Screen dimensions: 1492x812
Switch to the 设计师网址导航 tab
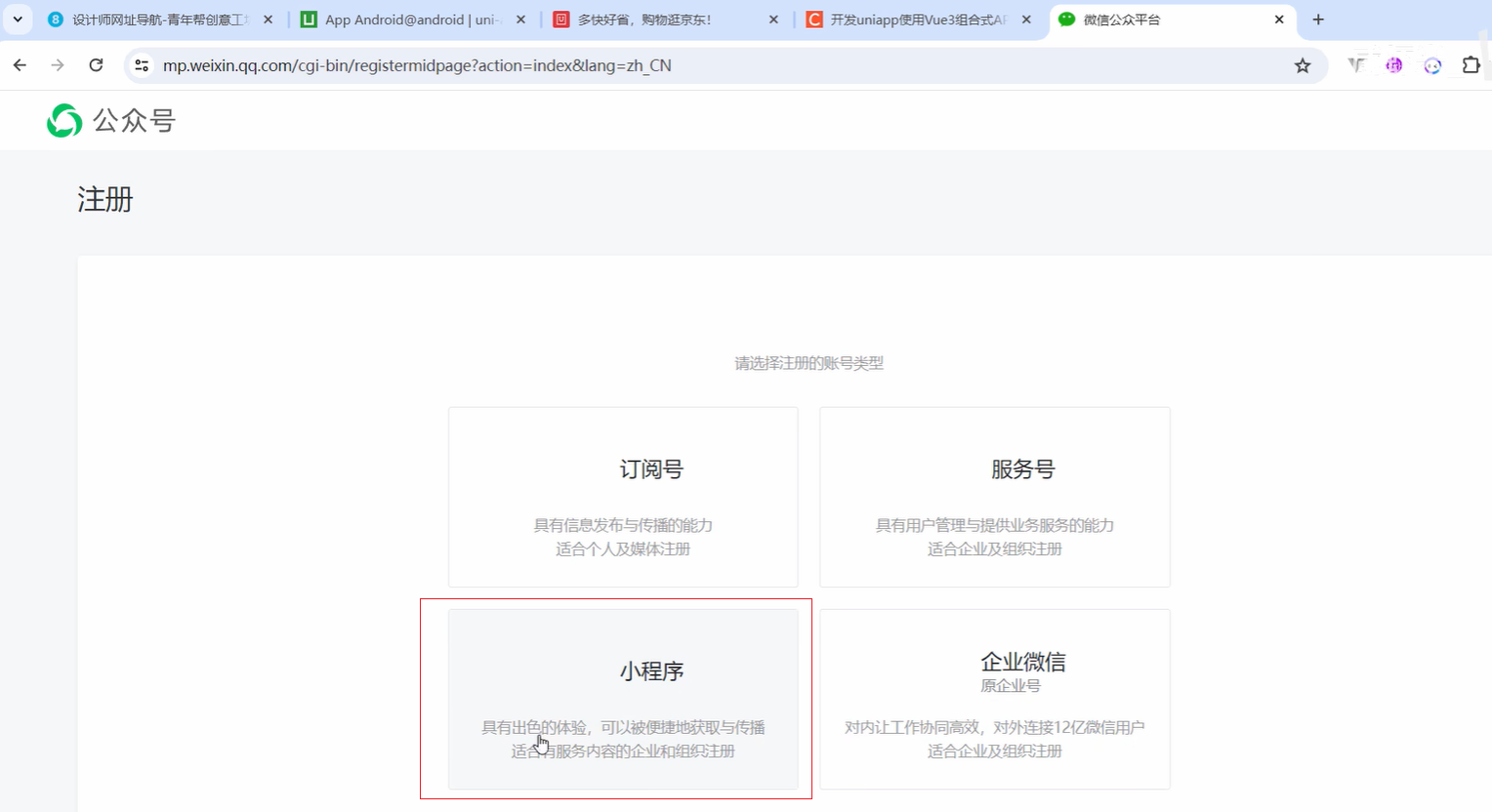pos(161,20)
